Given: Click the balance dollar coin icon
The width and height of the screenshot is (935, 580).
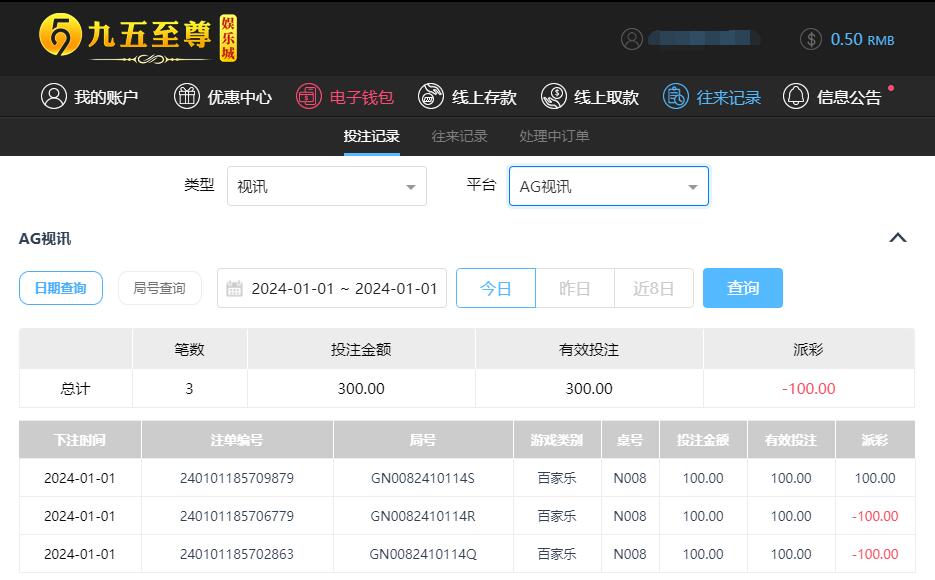Looking at the screenshot, I should click(811, 39).
